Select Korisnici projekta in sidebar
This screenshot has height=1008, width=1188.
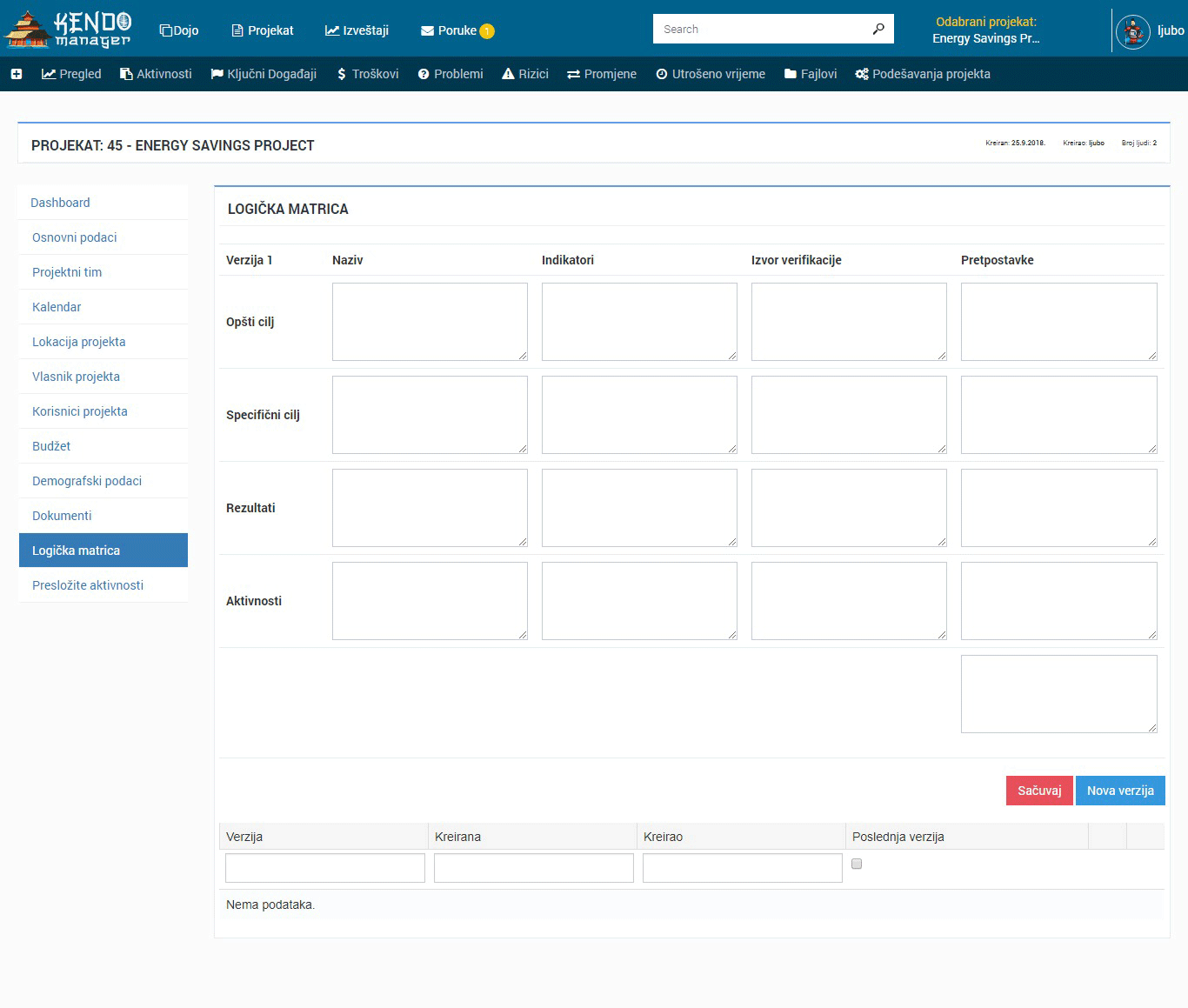(103, 411)
